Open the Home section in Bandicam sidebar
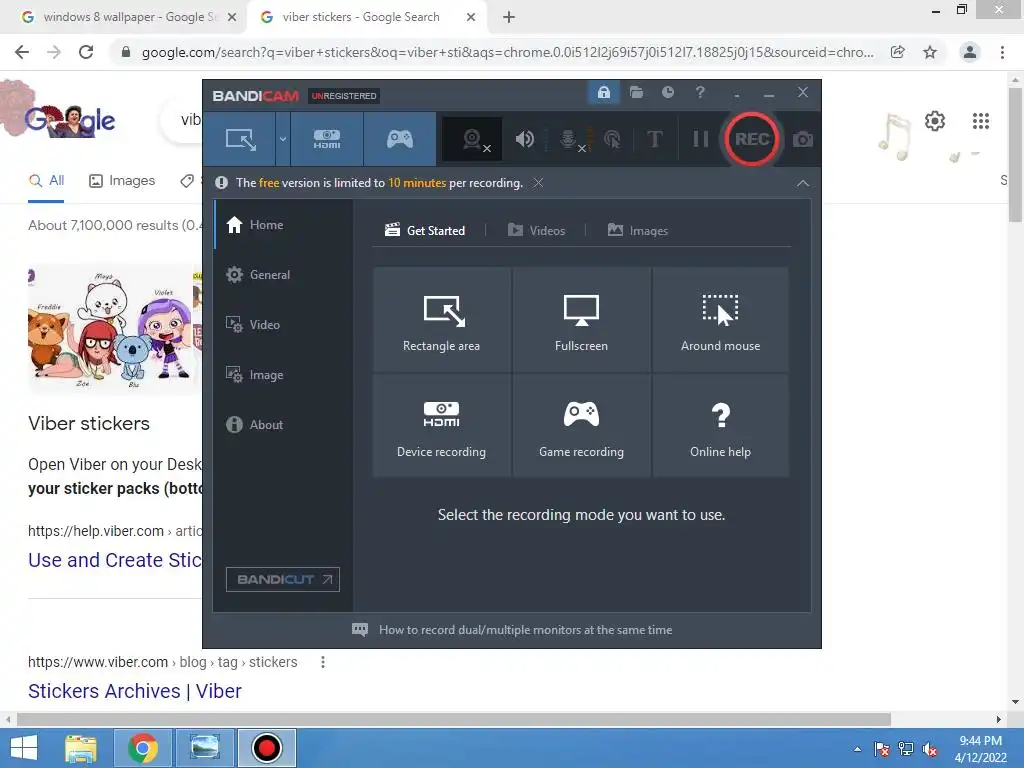1024x768 pixels. point(284,225)
